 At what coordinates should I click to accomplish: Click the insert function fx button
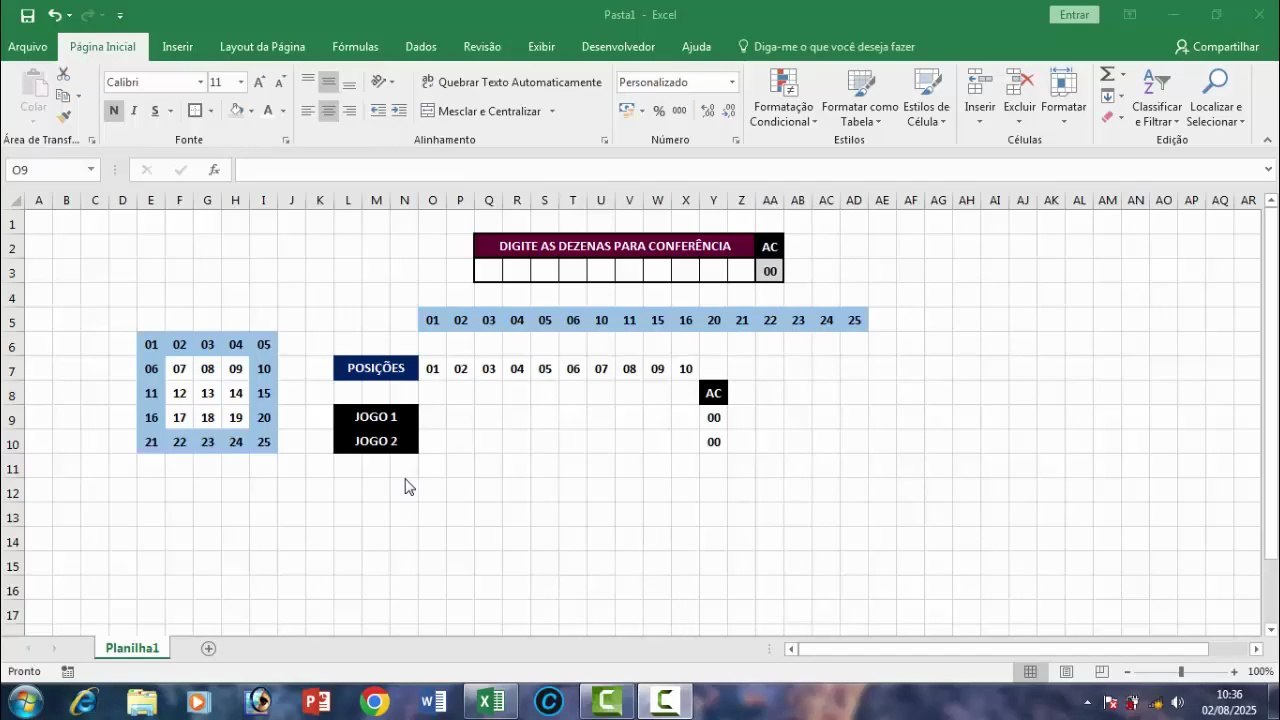click(x=214, y=170)
